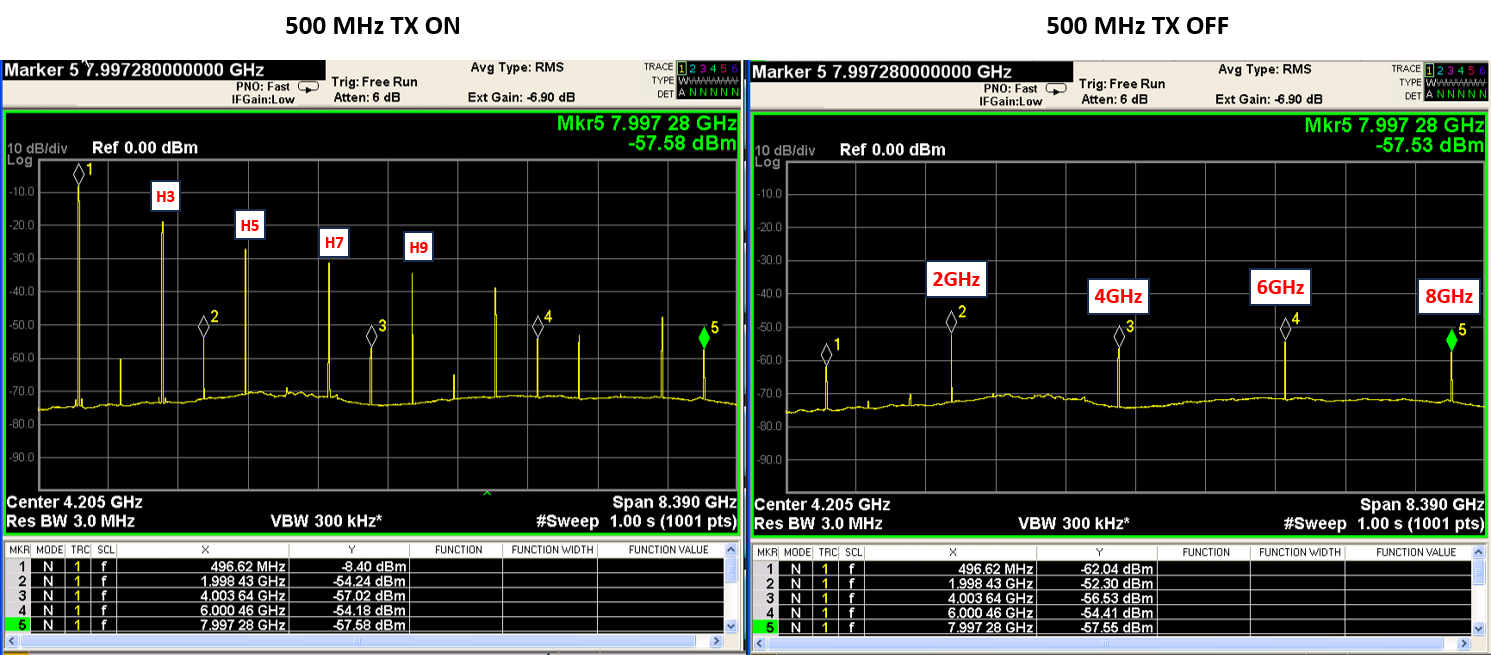
Task: Click green marker 5 diamond in left plot
Action: pyautogui.click(x=704, y=338)
